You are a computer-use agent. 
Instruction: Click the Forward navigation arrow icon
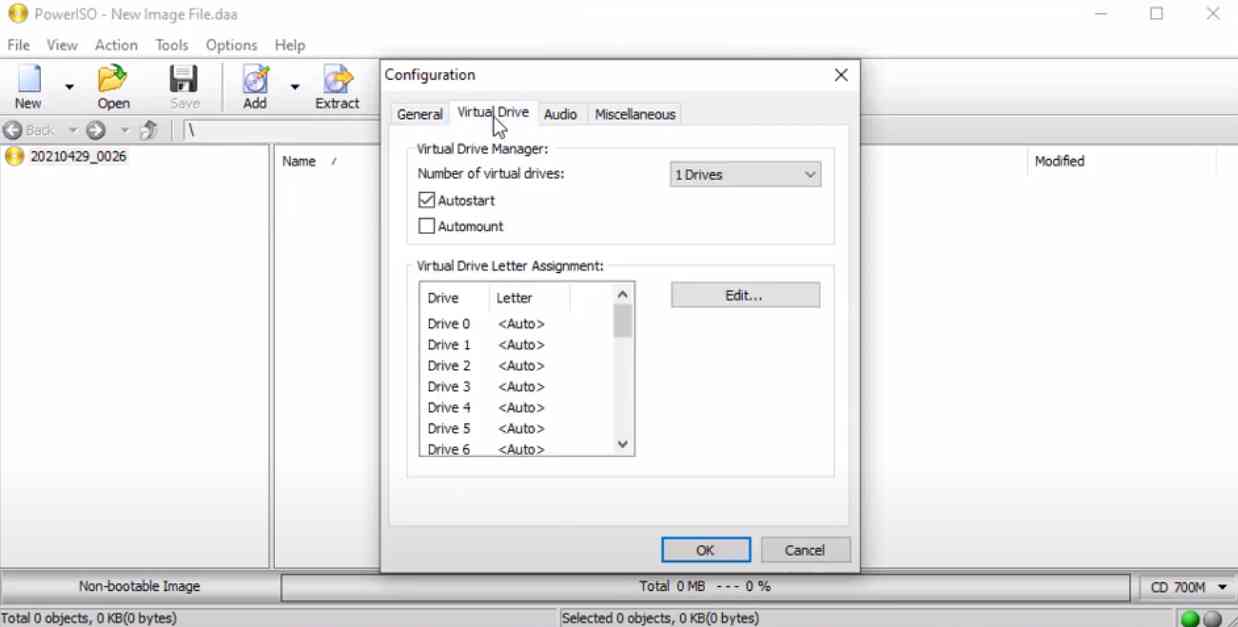tap(96, 130)
